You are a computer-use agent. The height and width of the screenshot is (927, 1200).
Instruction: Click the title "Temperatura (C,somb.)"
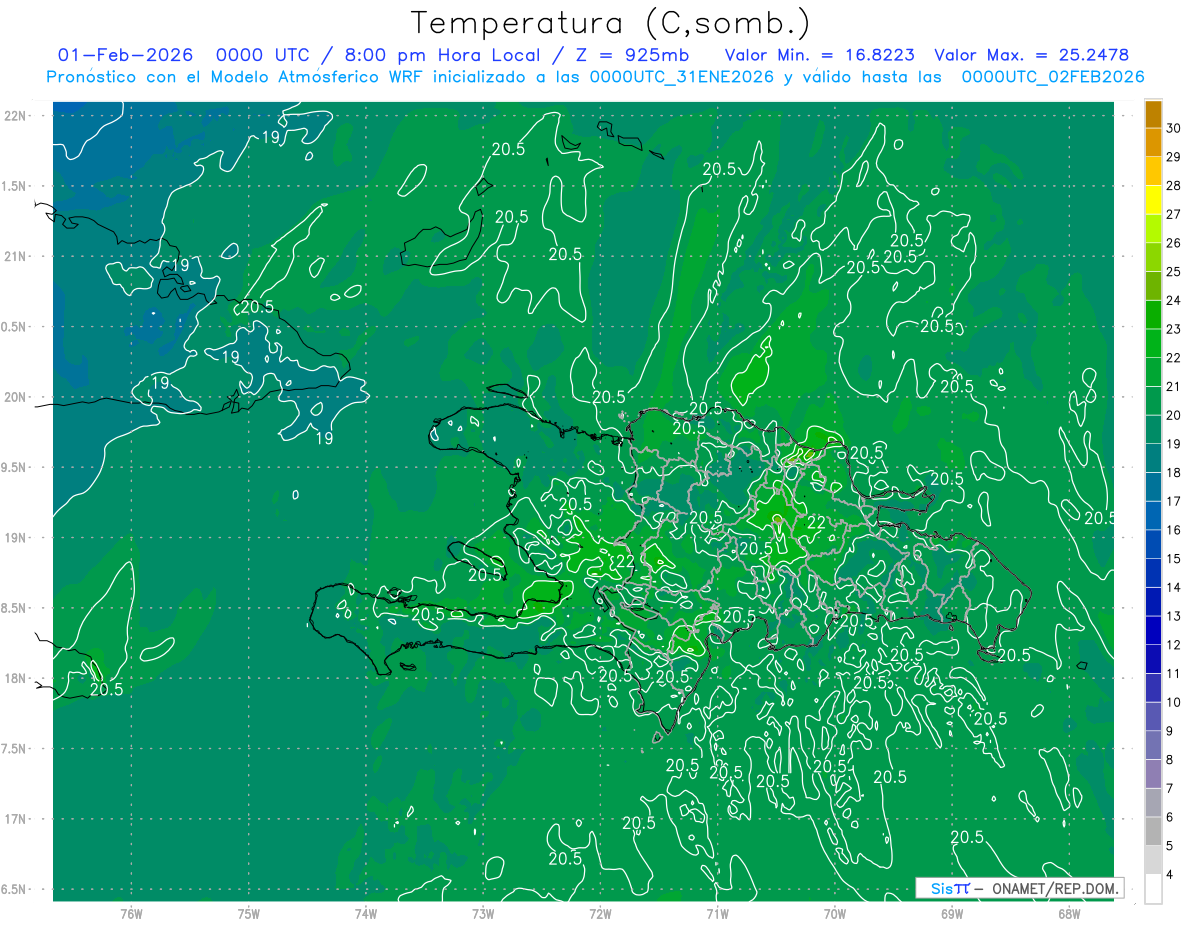coord(611,23)
